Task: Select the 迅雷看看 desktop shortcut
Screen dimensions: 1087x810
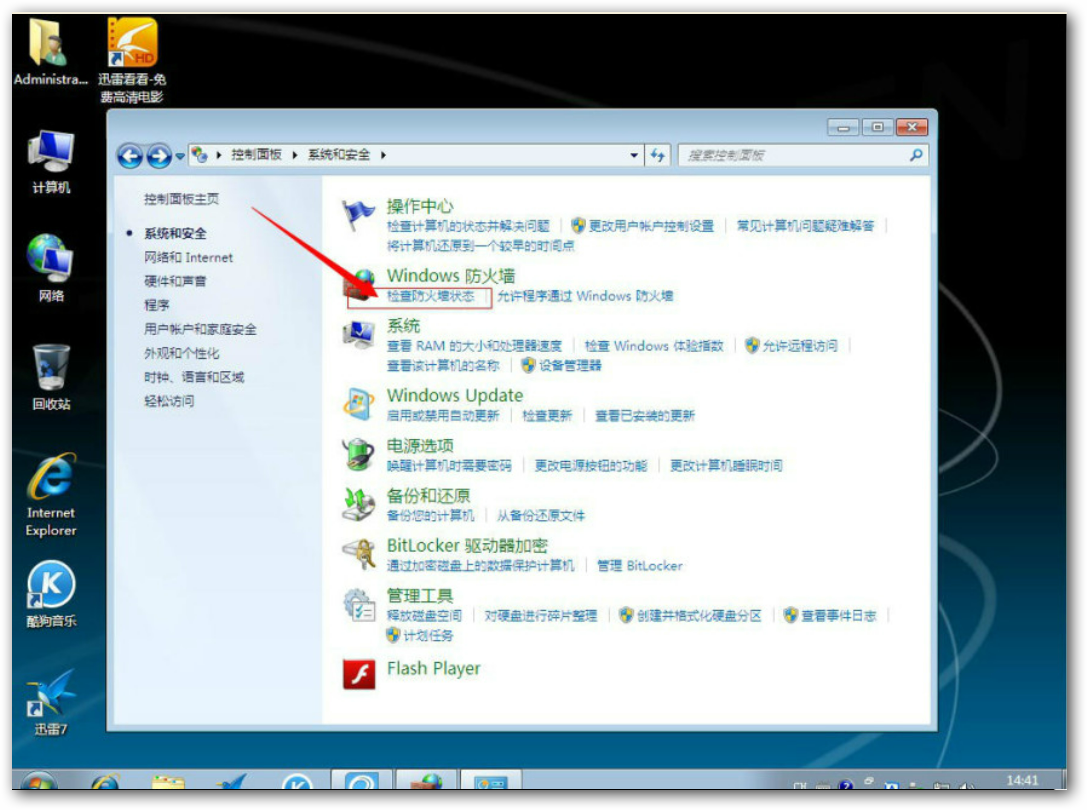Action: (x=132, y=61)
